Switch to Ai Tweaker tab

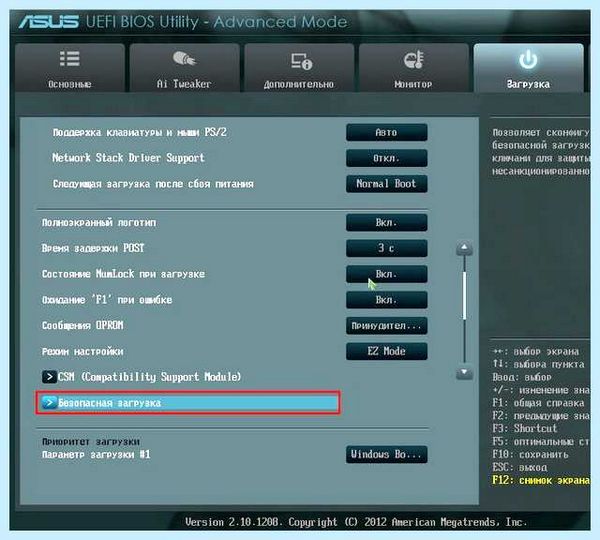[x=184, y=67]
